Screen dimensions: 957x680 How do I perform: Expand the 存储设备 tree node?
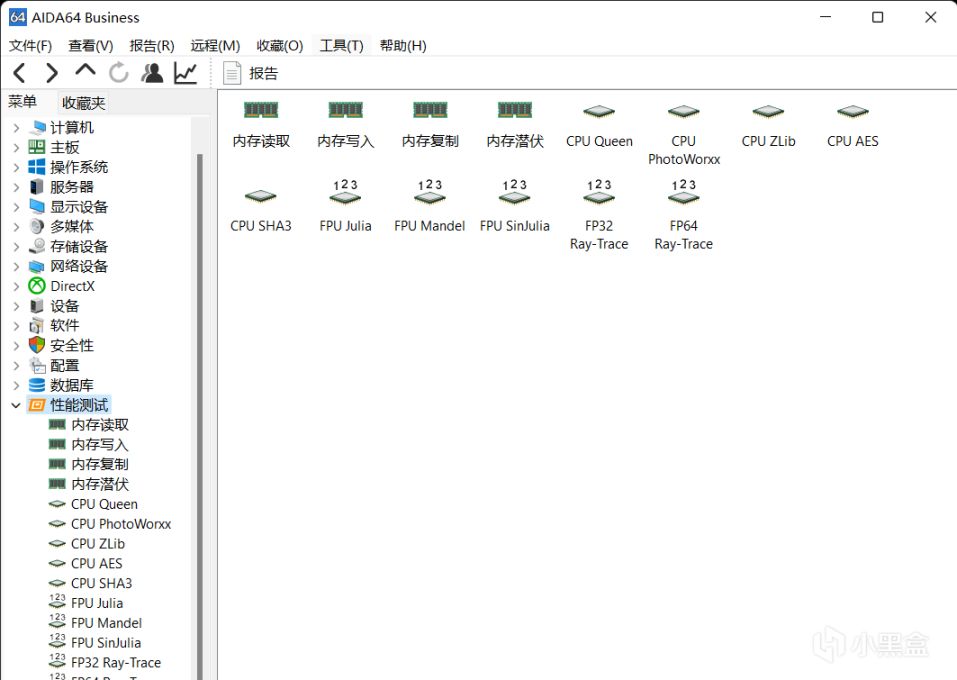pyautogui.click(x=16, y=247)
